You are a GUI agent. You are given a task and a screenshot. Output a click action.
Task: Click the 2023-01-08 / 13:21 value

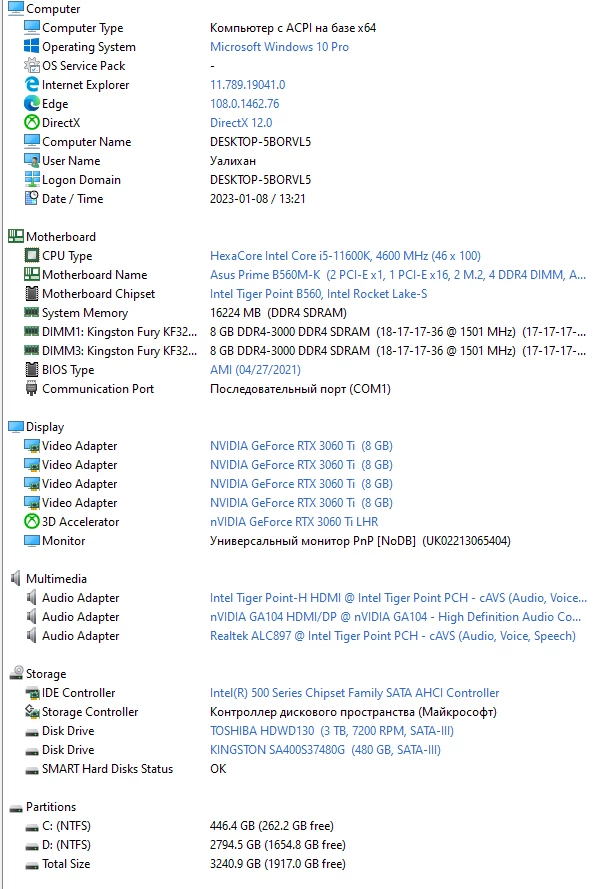coord(257,198)
